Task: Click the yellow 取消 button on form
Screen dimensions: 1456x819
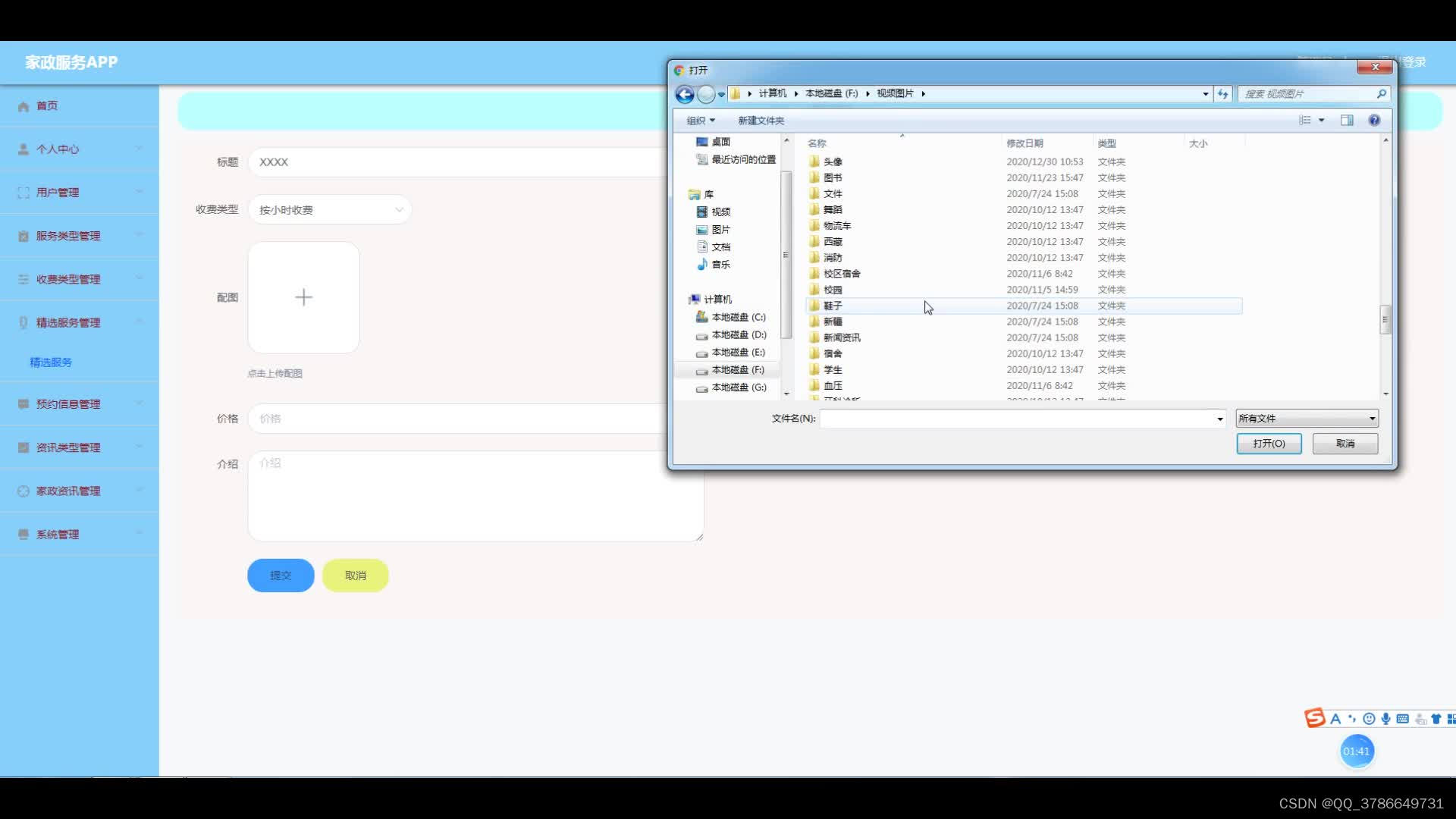Action: [356, 576]
